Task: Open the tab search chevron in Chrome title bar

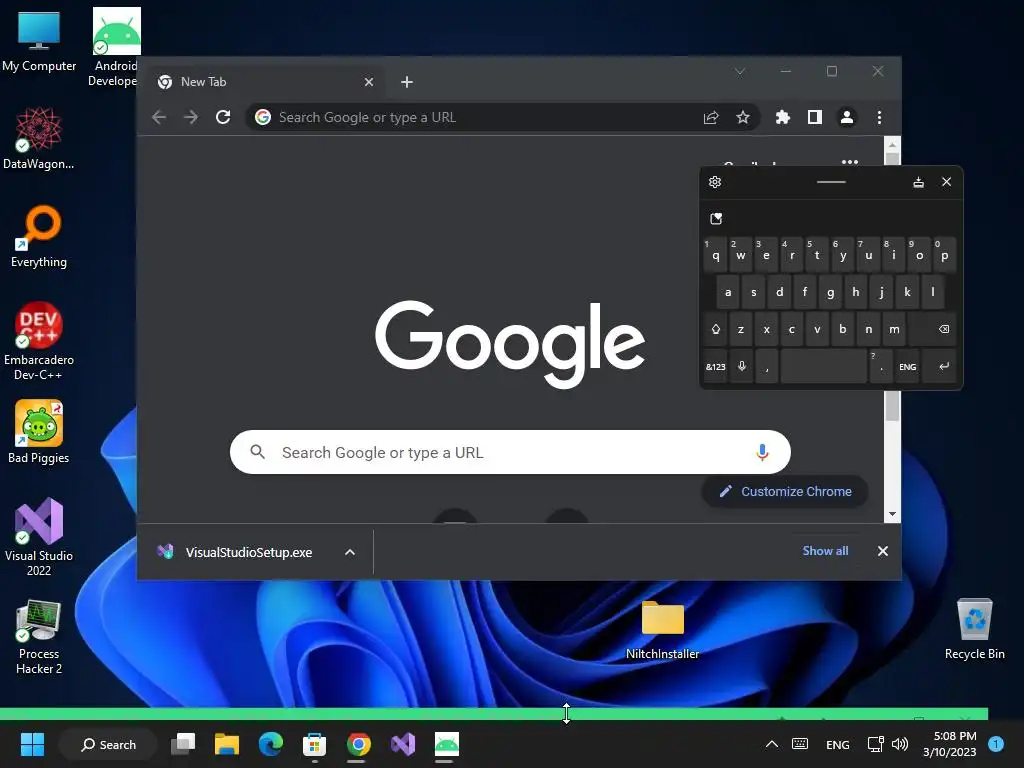Action: tap(739, 71)
